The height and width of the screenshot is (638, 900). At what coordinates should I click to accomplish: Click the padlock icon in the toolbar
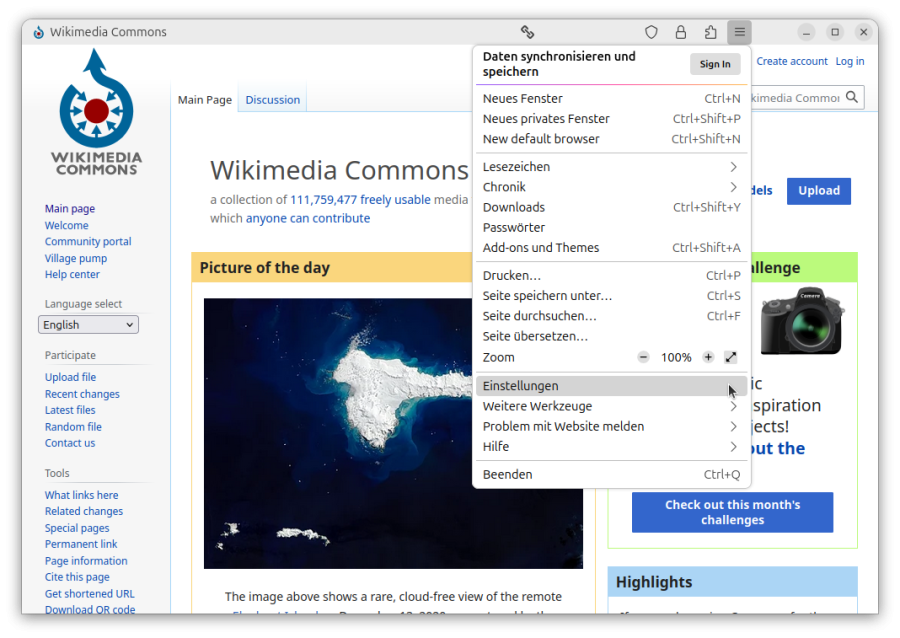click(x=681, y=32)
